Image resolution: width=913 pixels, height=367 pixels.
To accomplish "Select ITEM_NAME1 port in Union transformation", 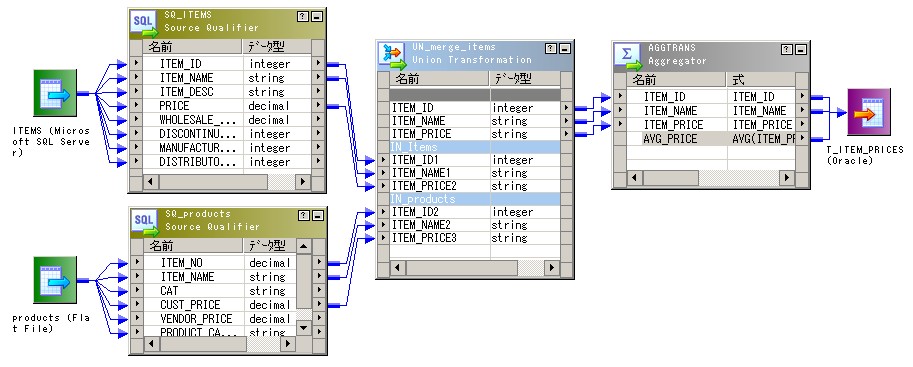I will pyautogui.click(x=475, y=173).
